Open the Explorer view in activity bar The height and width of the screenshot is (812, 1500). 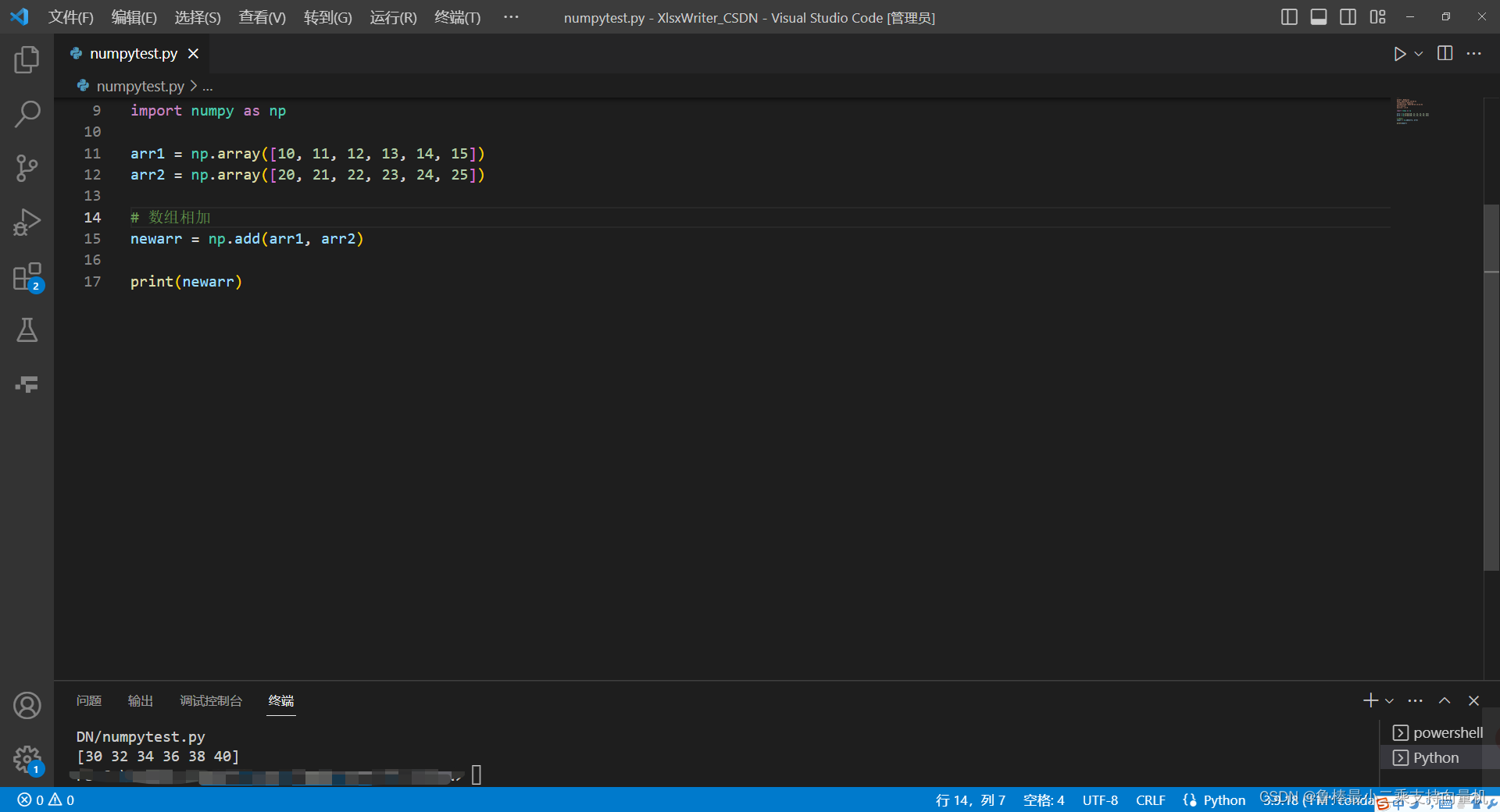tap(27, 60)
